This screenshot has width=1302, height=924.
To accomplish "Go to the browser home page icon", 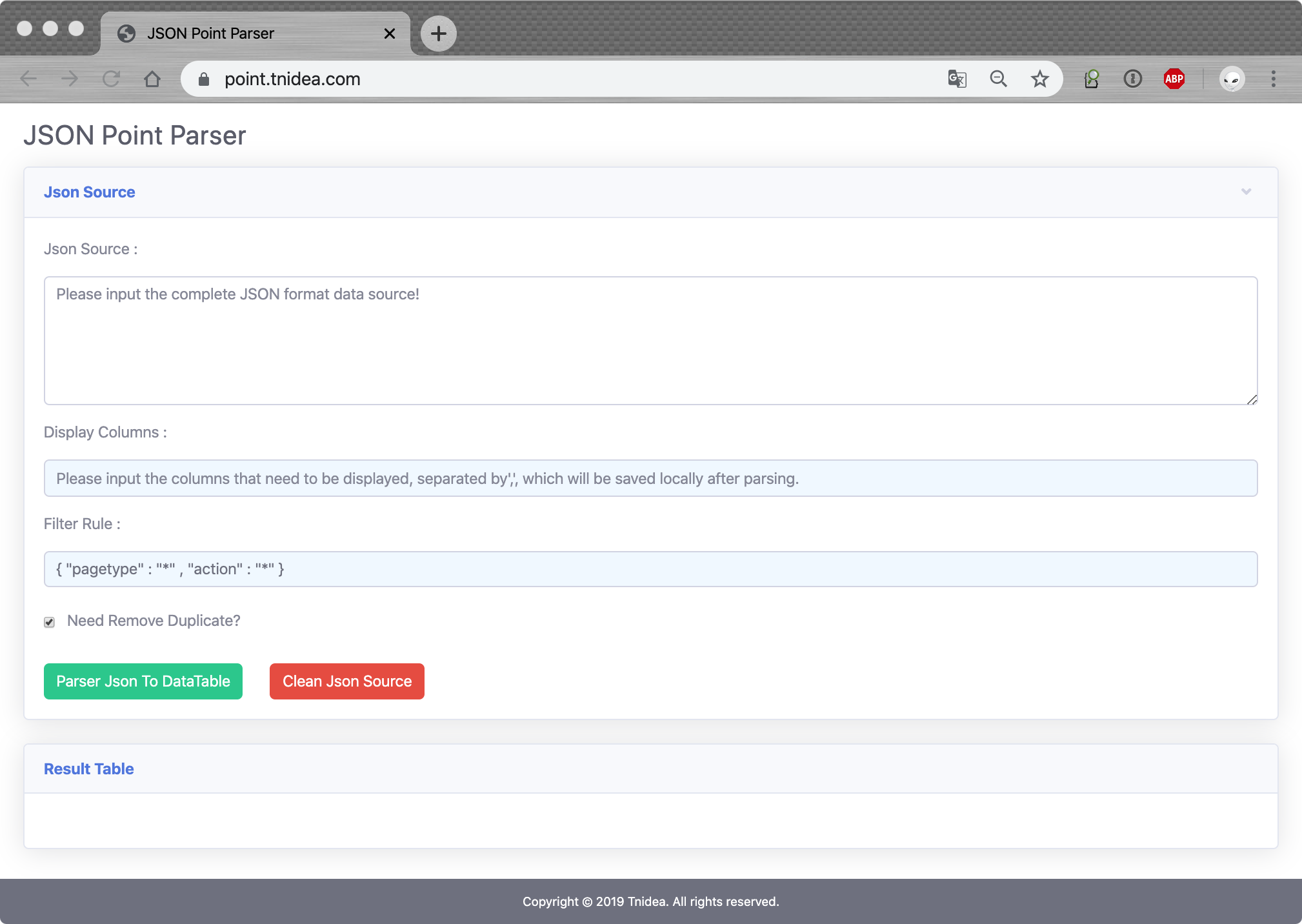I will point(152,79).
